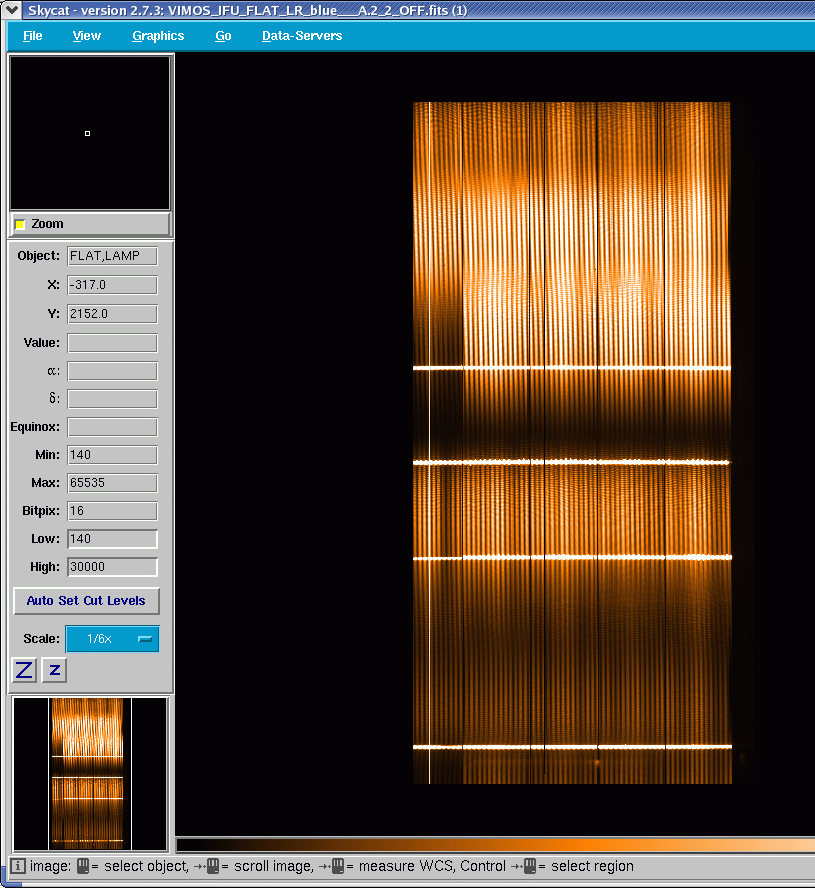Toggle the Zoom window checkbox
The width and height of the screenshot is (815, 888).
[20, 224]
